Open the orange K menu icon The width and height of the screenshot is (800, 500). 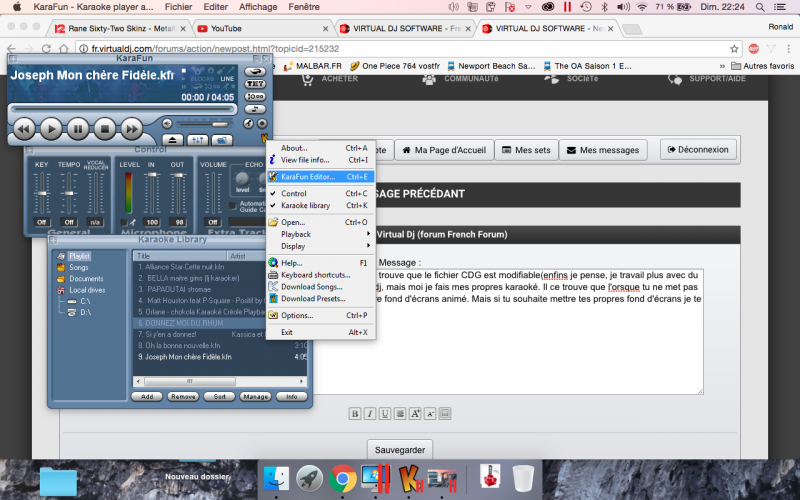point(264,138)
